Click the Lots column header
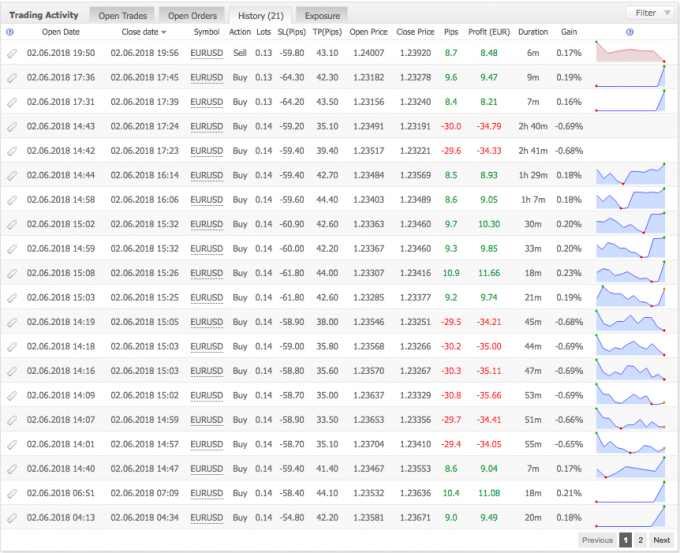 (x=264, y=32)
